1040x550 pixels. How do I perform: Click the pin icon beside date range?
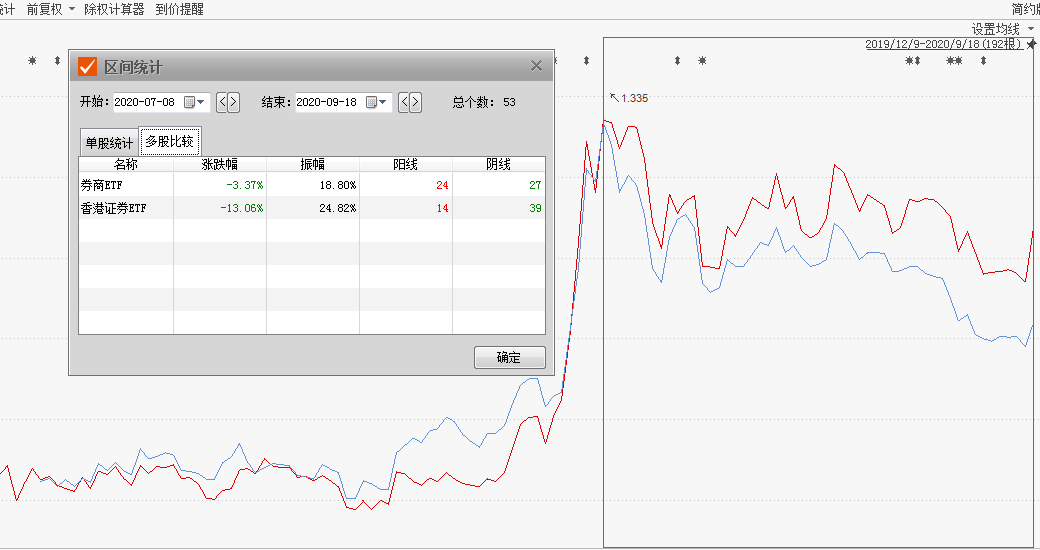click(1032, 44)
